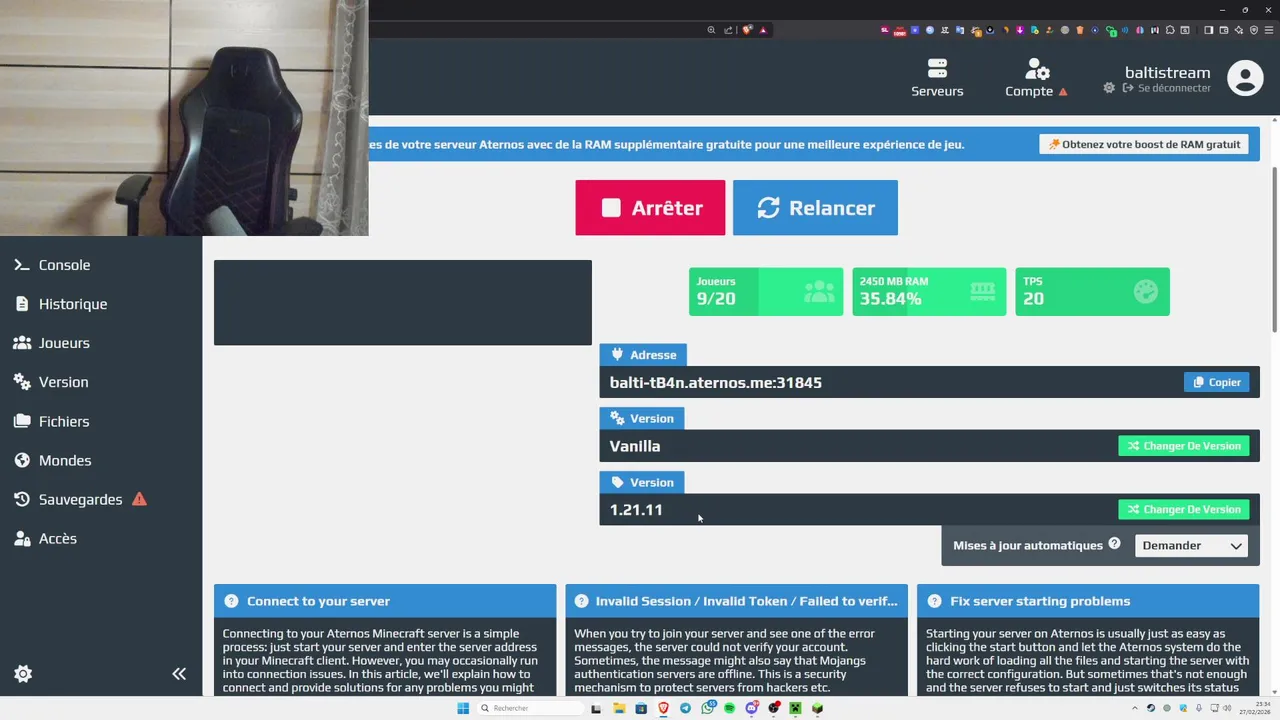Open the Mises à jour automatiques dropdown
1280x720 pixels.
1192,545
